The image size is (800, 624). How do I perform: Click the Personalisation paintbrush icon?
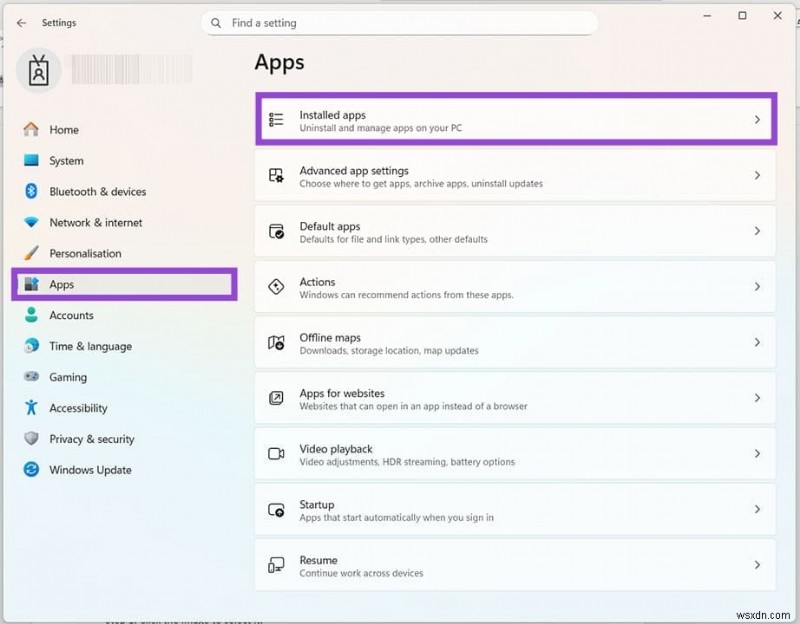(31, 253)
